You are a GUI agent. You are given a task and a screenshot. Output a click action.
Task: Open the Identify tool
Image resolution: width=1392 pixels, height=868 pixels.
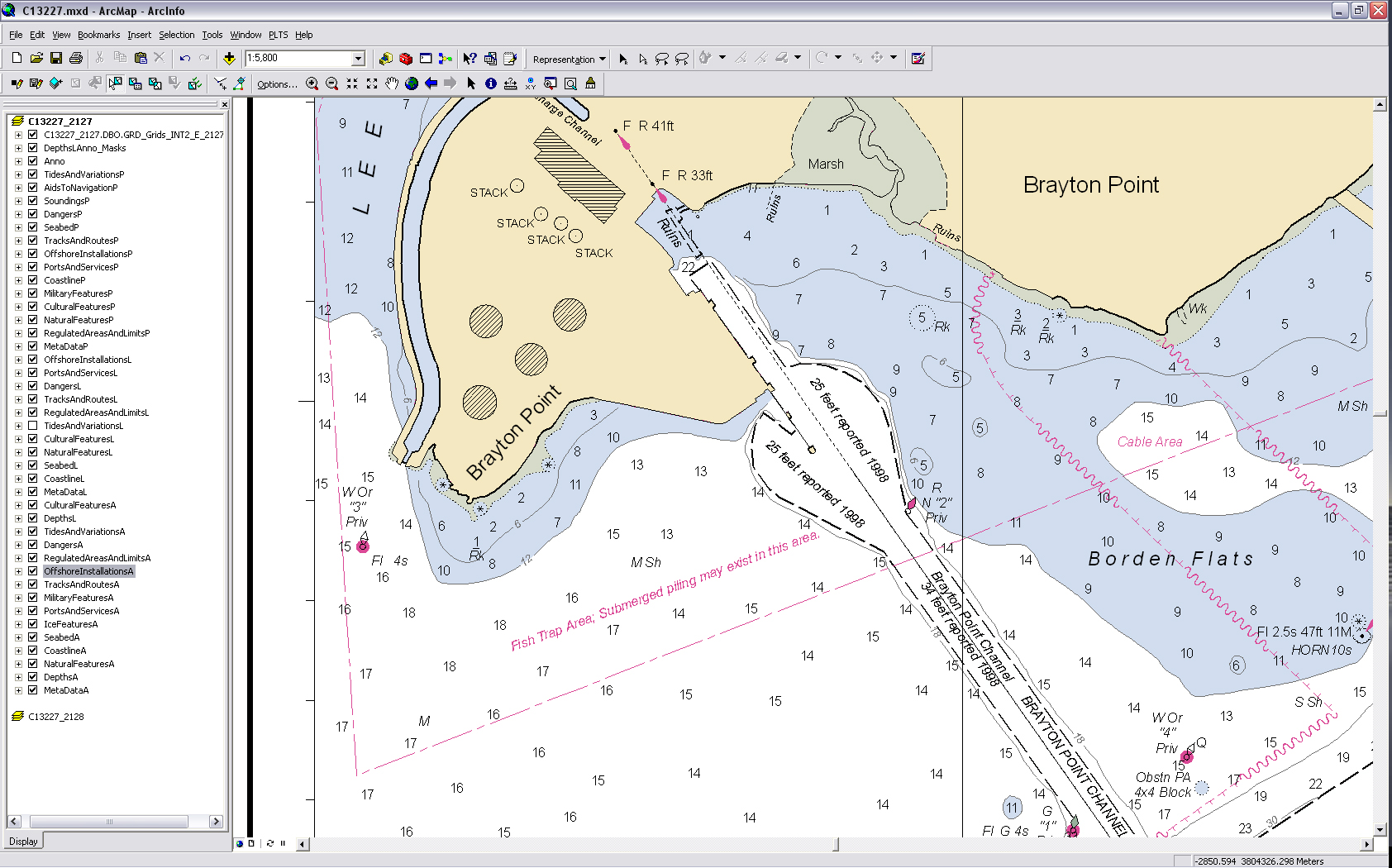point(490,83)
